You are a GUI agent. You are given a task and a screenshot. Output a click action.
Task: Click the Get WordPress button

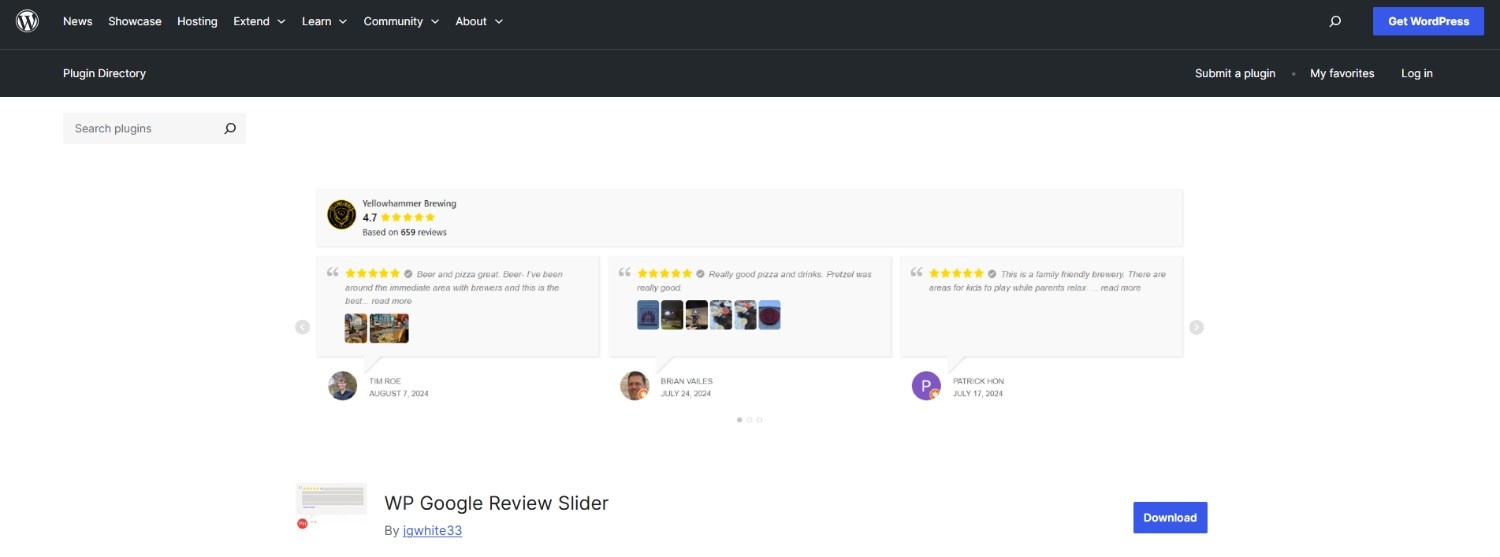[x=1428, y=21]
